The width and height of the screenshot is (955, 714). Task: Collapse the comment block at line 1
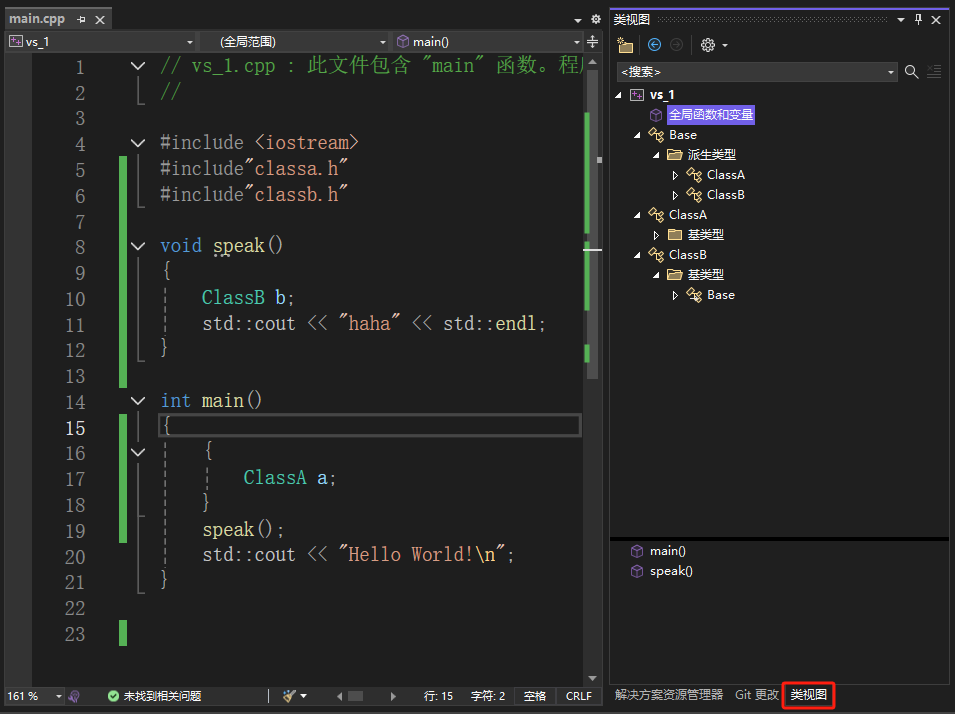click(138, 66)
